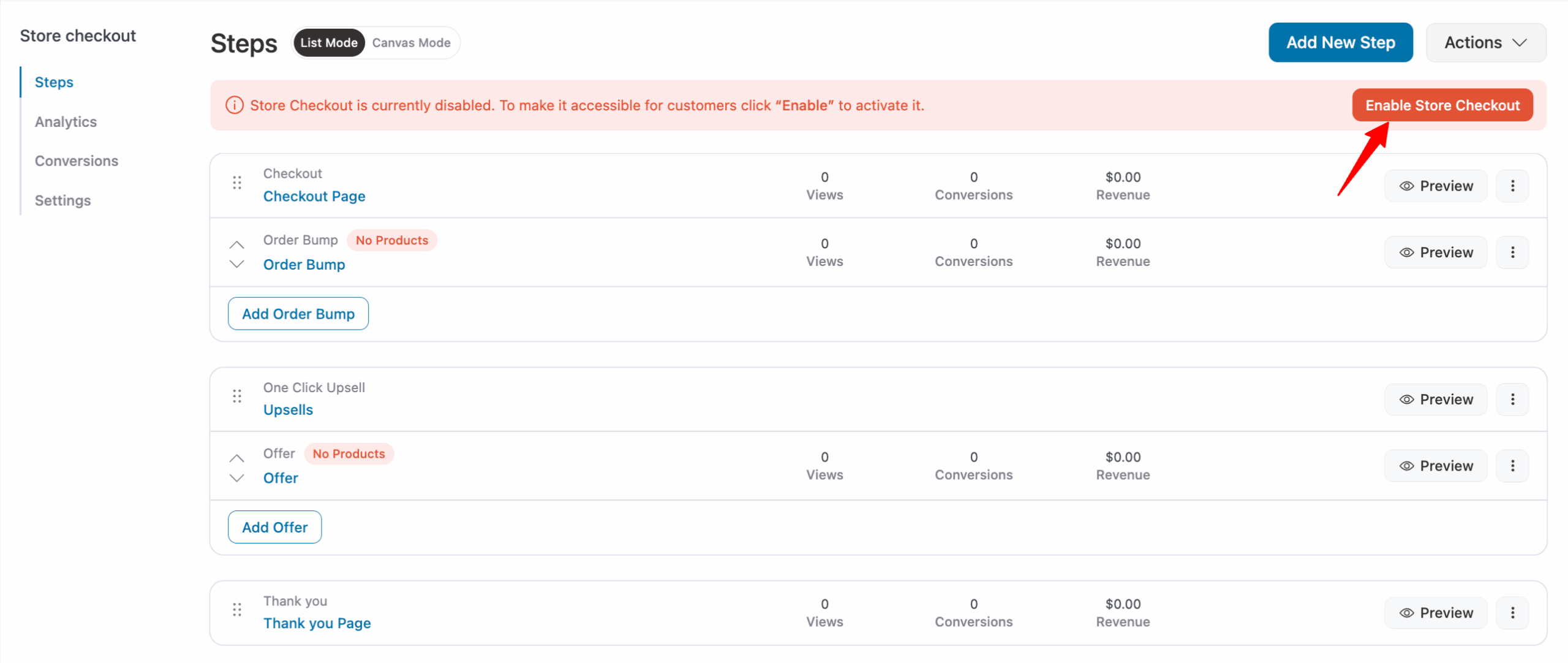
Task: Move the Order Bump step down with the arrow
Action: [x=237, y=264]
